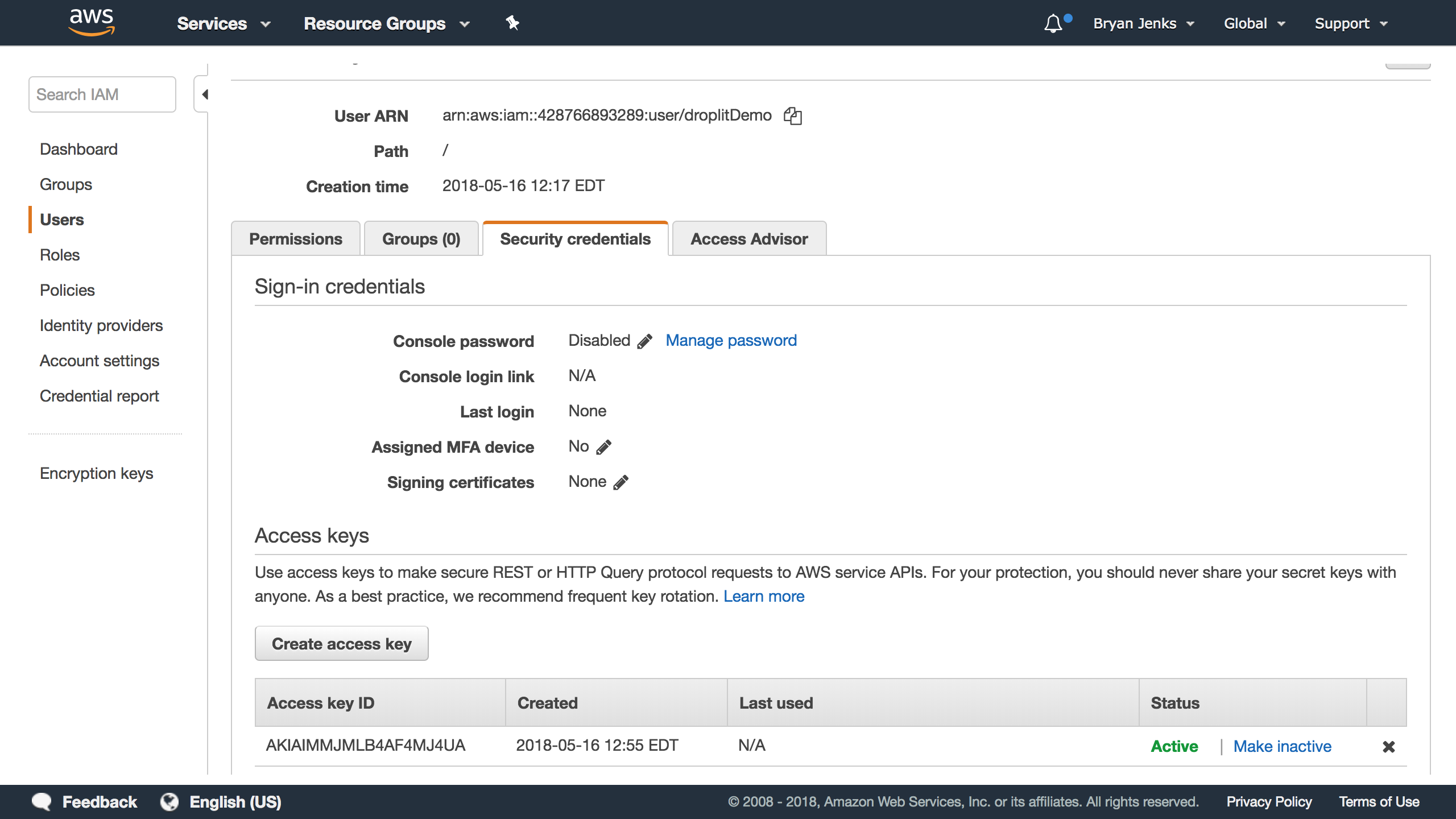Screen dimensions: 1456x819
Task: Select Users in the IAM sidebar
Action: point(62,220)
